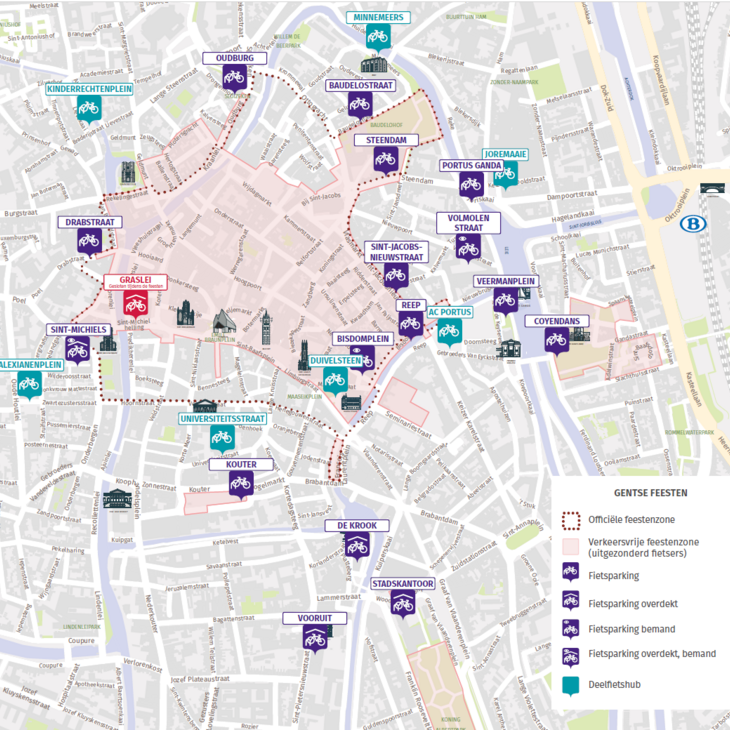730x730 pixels.
Task: Open the Kinderrechtenplein bike hub marker
Action: click(x=89, y=109)
